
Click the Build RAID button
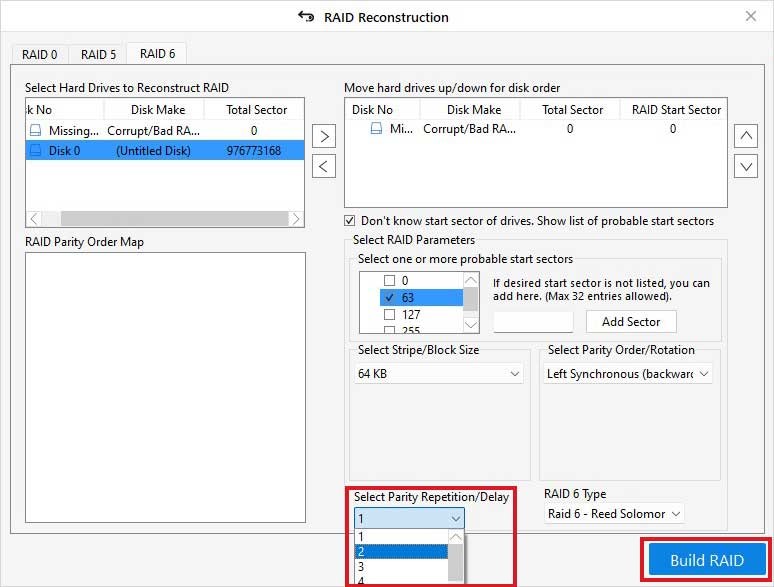point(707,560)
